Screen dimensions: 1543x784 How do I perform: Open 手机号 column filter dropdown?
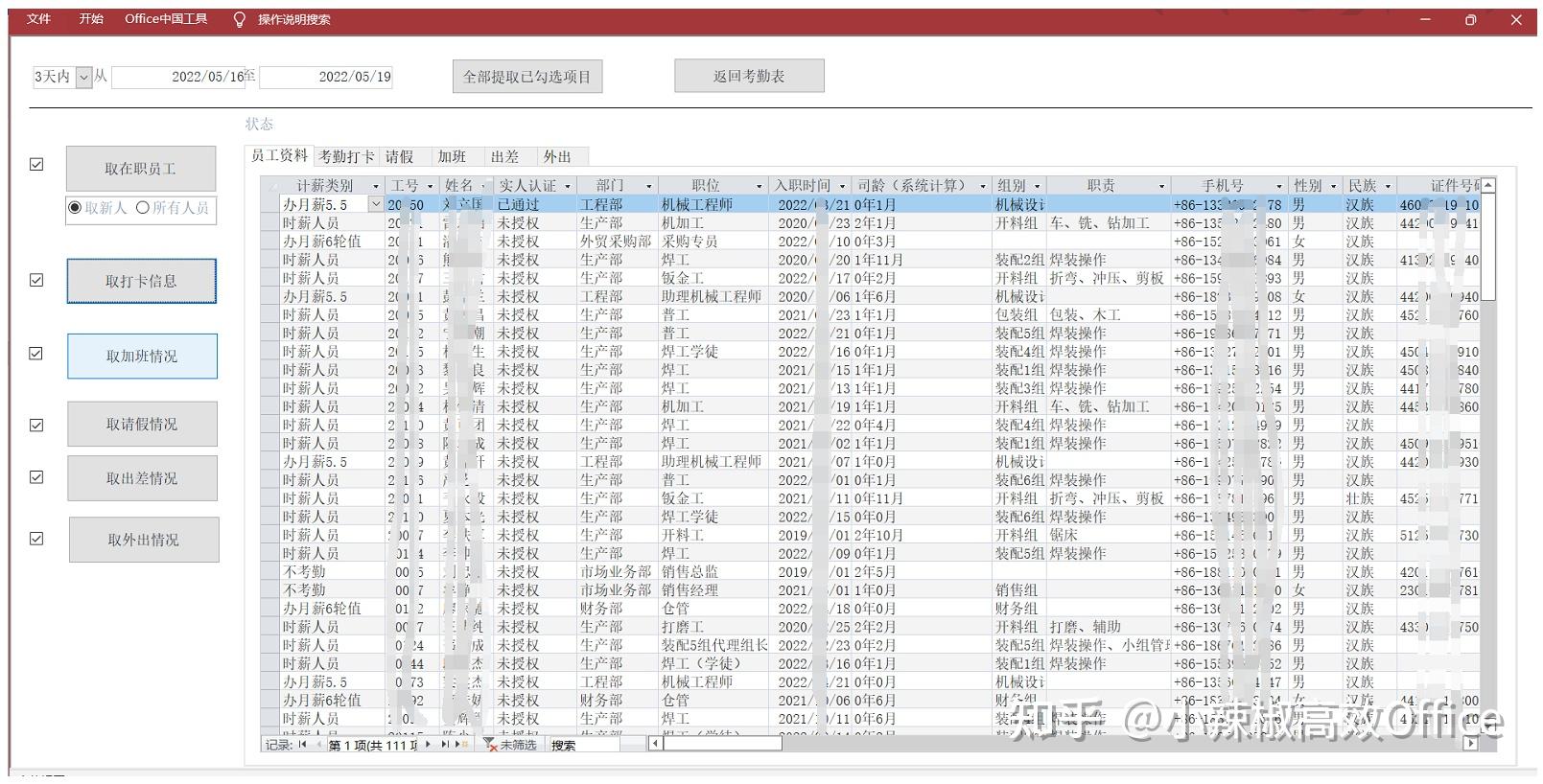1279,186
